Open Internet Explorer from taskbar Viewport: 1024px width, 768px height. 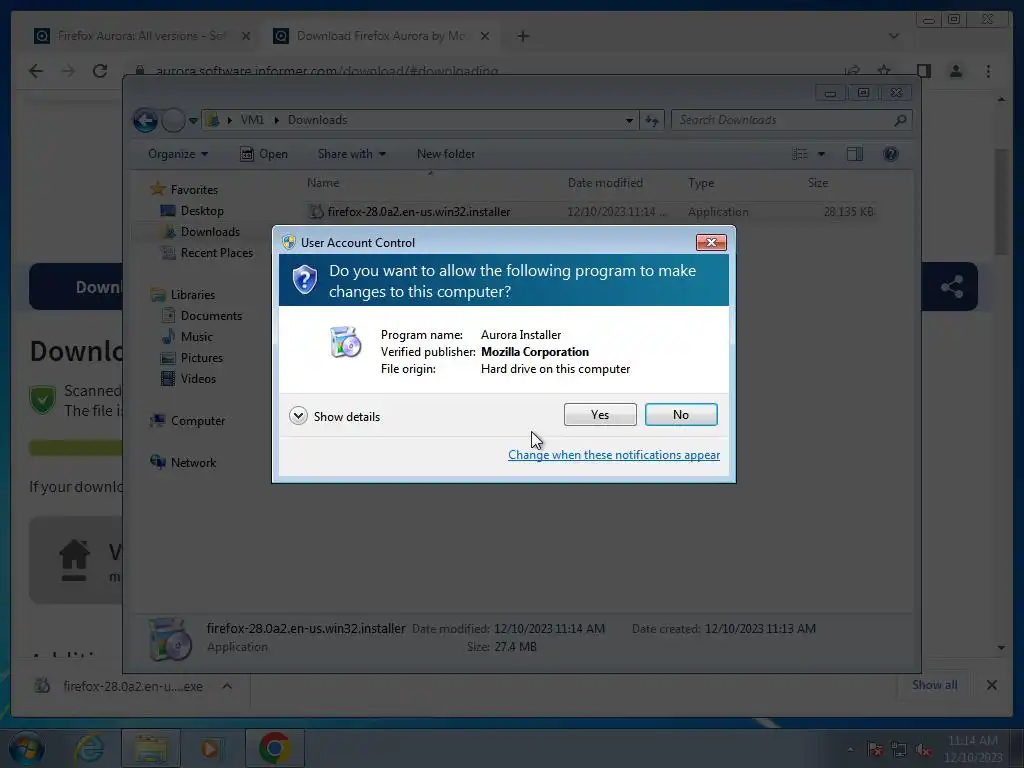(x=89, y=748)
